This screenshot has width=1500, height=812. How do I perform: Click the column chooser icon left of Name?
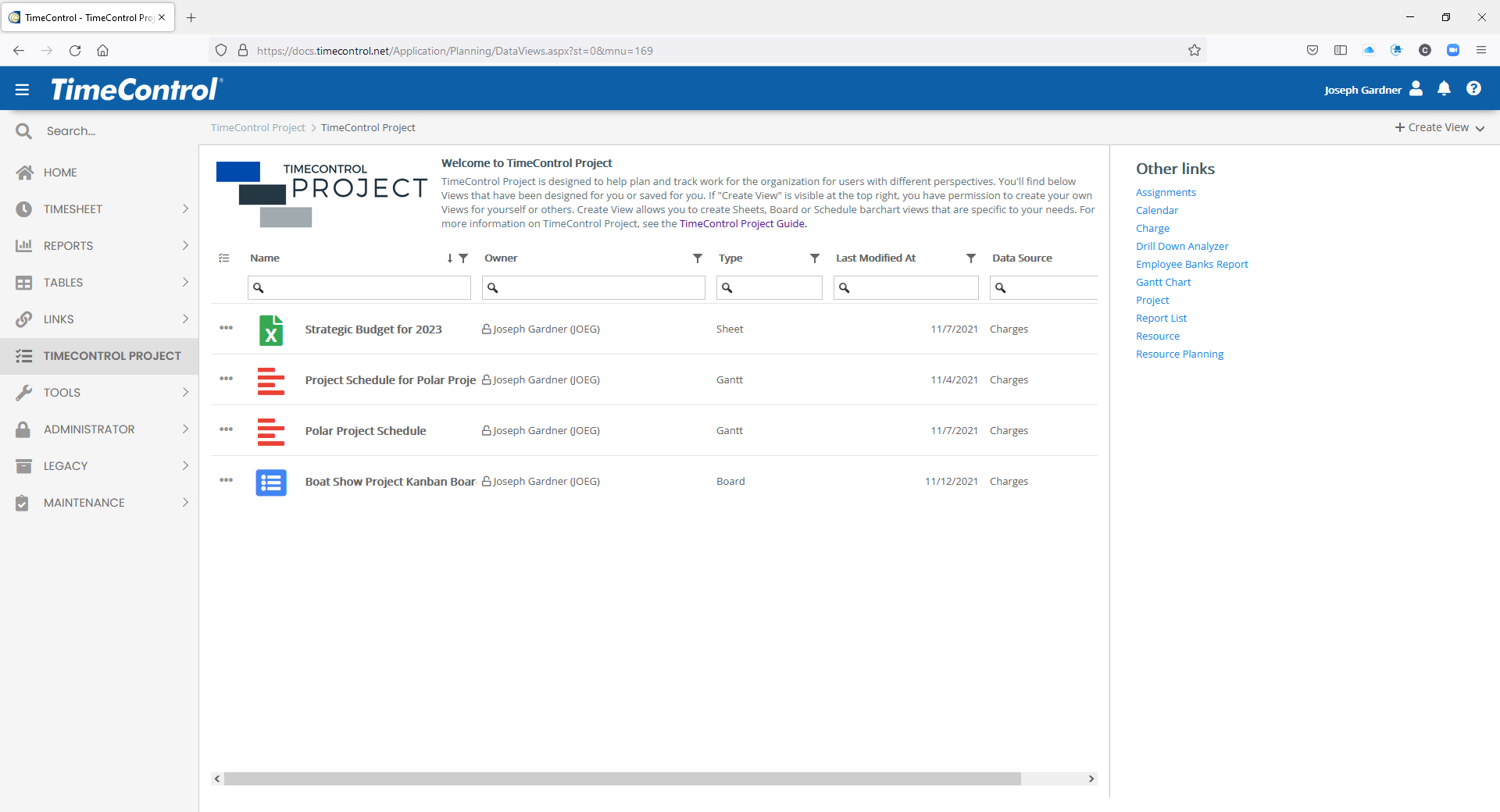(224, 258)
